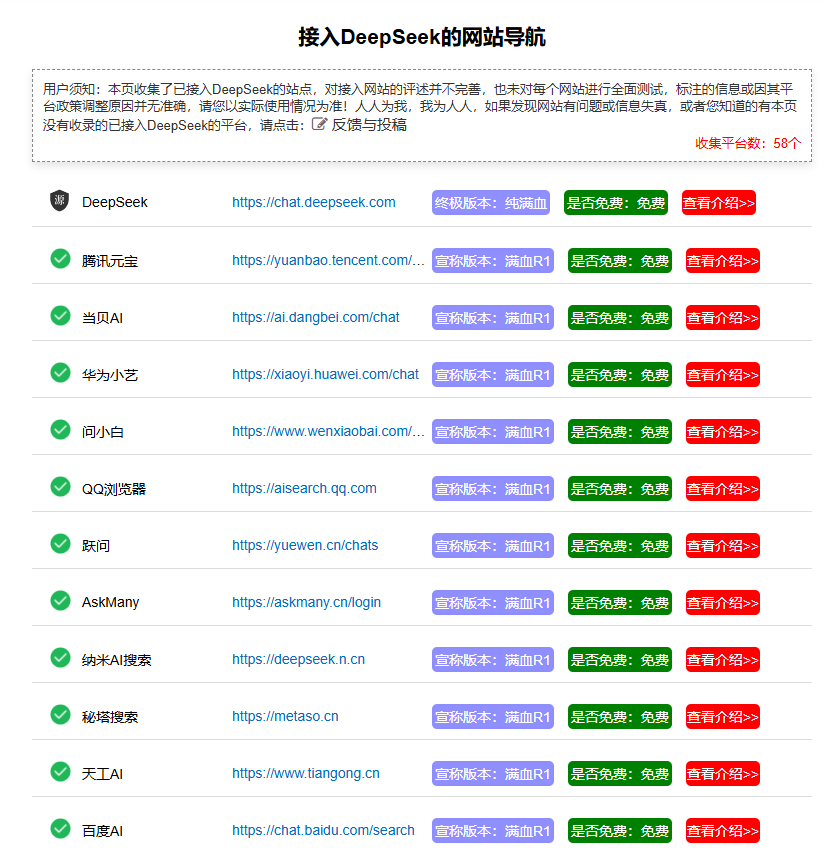Click the green check icon beside QQ浏览器
Image resolution: width=824 pixels, height=853 pixels.
(60, 487)
